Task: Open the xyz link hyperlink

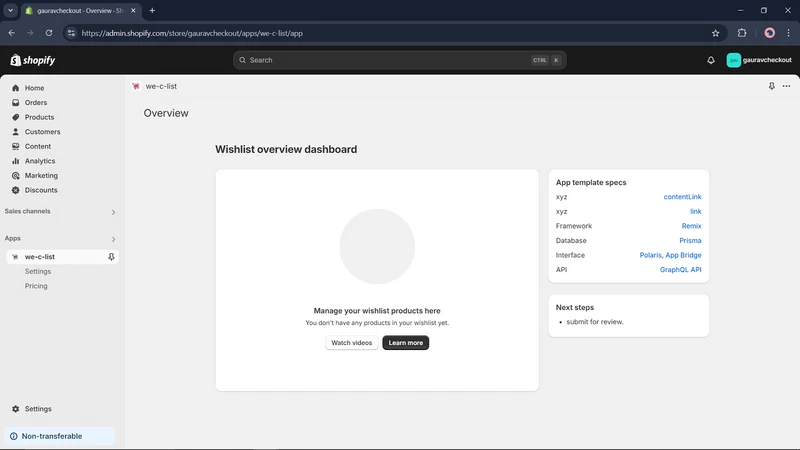Action: [x=695, y=211]
